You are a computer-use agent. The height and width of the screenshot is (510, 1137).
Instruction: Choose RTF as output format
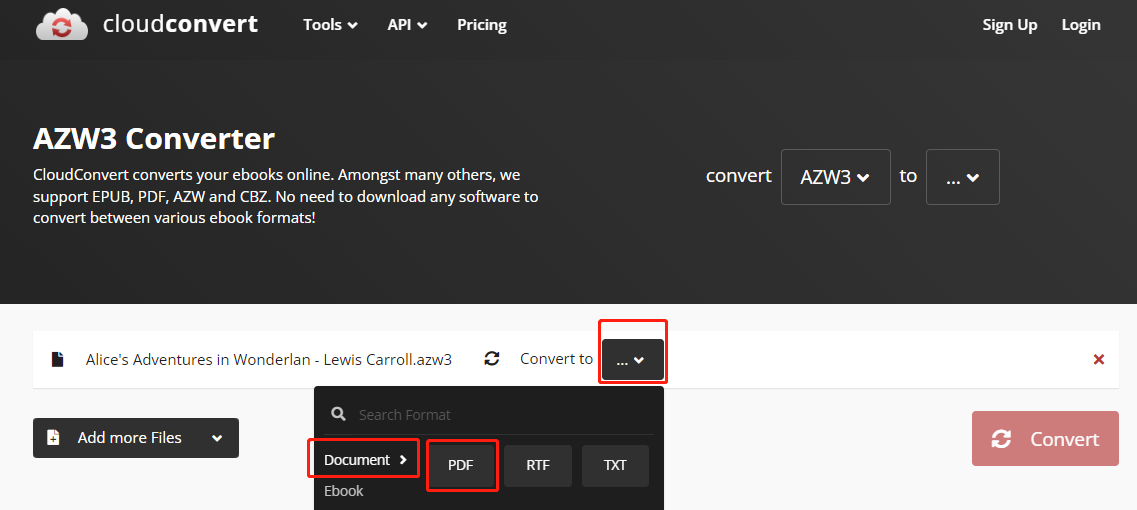(538, 466)
